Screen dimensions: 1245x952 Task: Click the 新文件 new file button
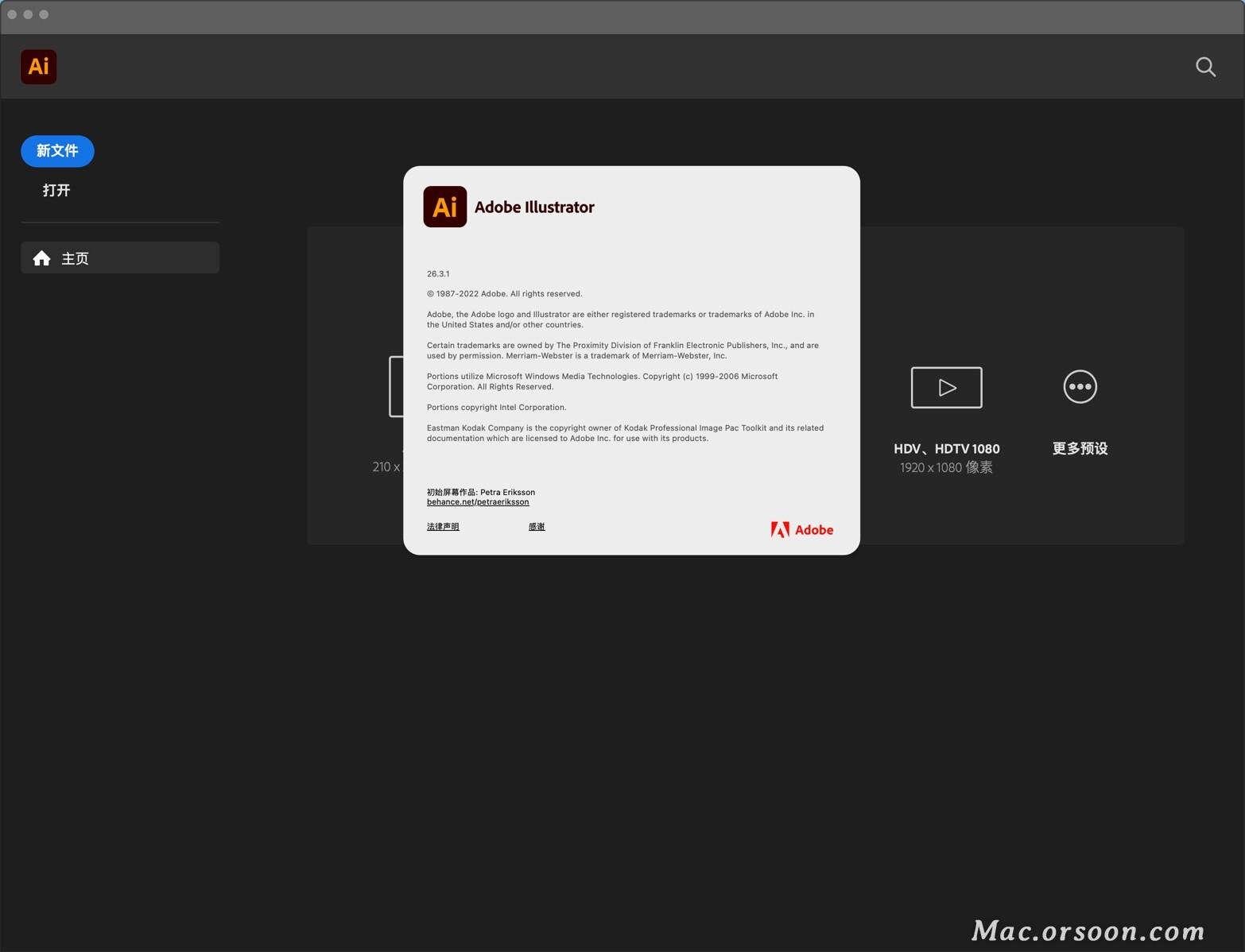57,151
